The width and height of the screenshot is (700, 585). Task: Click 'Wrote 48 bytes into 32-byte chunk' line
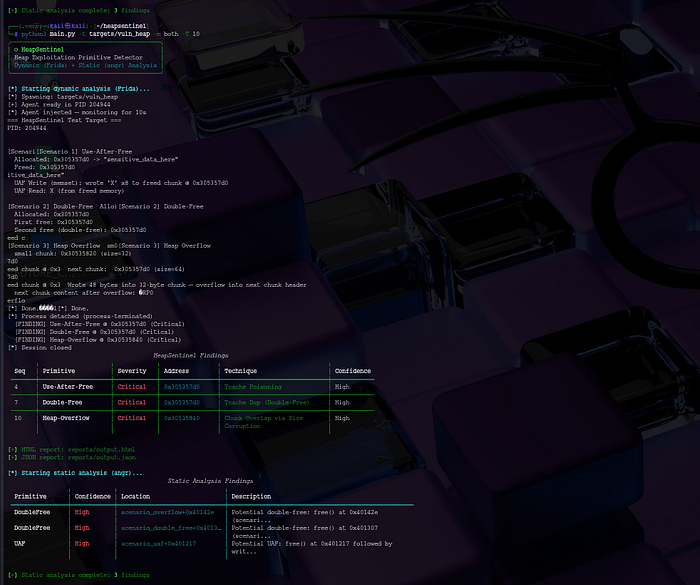pos(187,285)
